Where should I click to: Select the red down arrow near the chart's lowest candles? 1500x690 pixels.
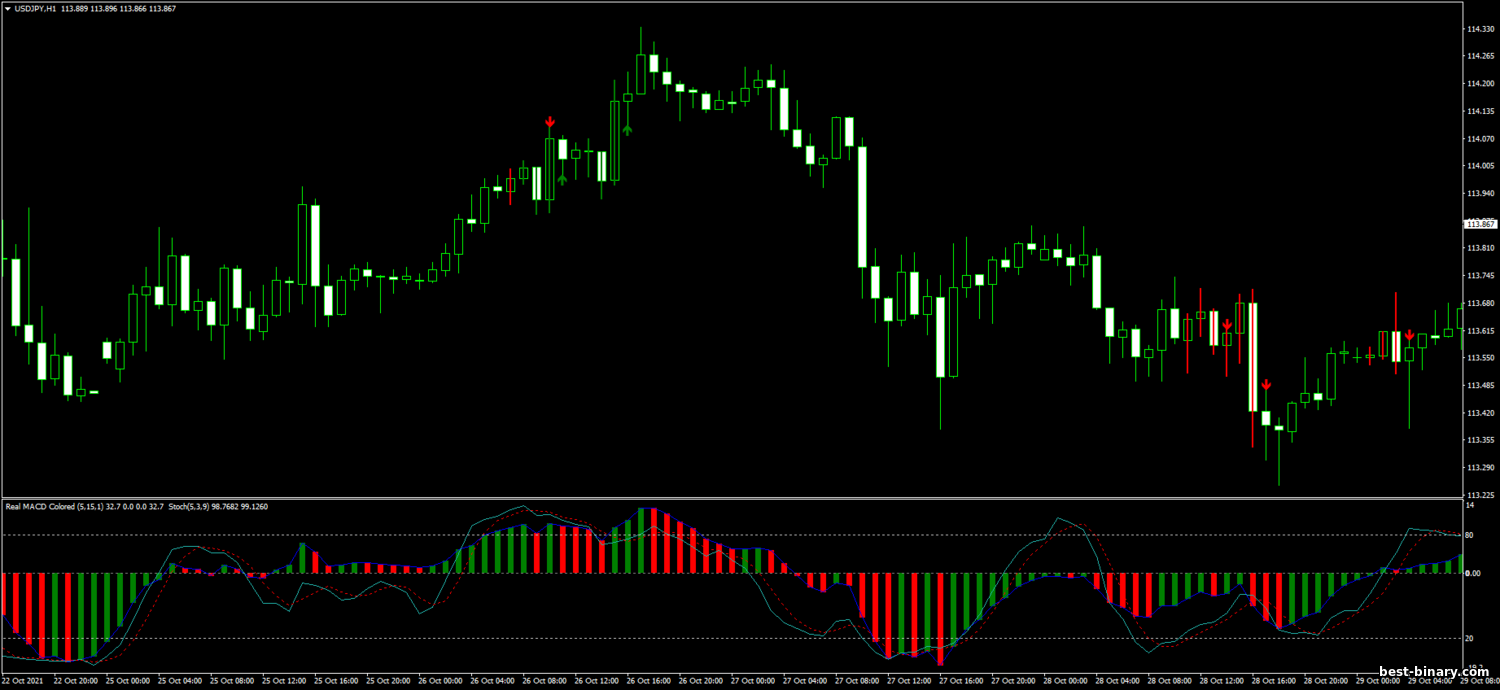pos(1266,385)
